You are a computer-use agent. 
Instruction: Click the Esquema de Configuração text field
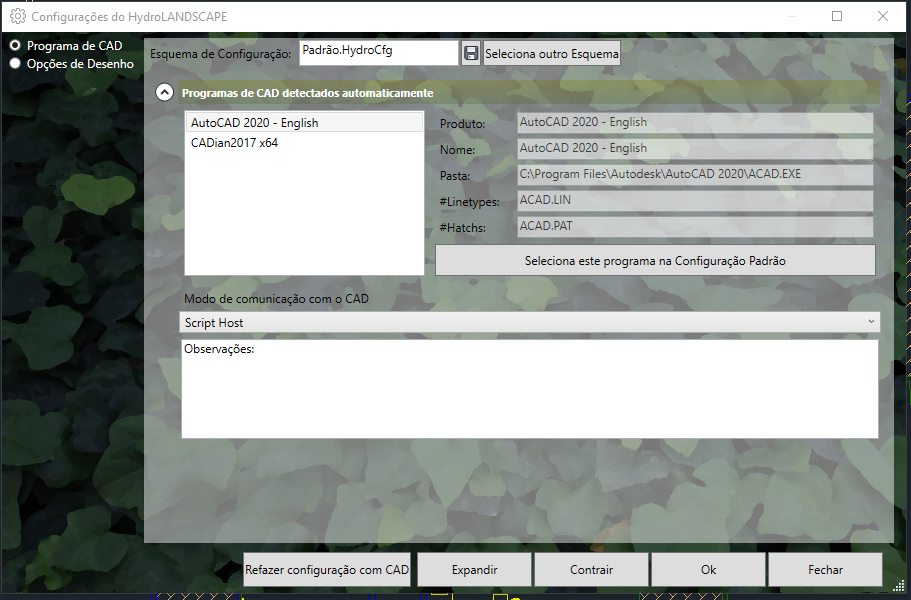pyautogui.click(x=378, y=52)
